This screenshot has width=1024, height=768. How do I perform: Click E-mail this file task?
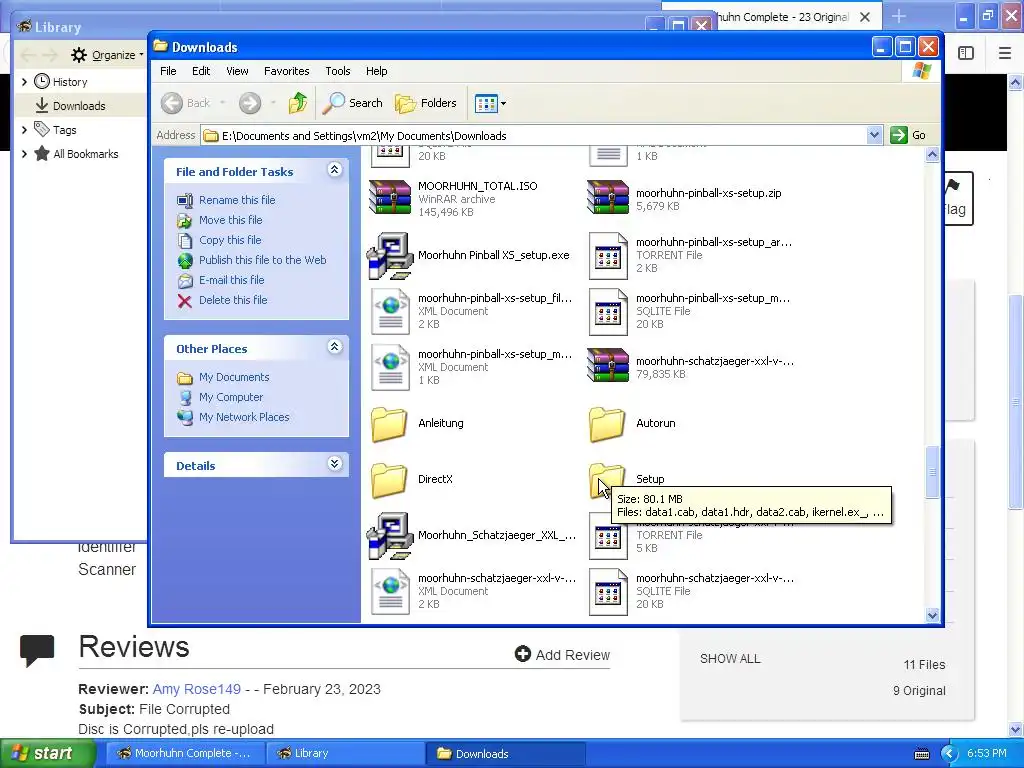point(232,280)
